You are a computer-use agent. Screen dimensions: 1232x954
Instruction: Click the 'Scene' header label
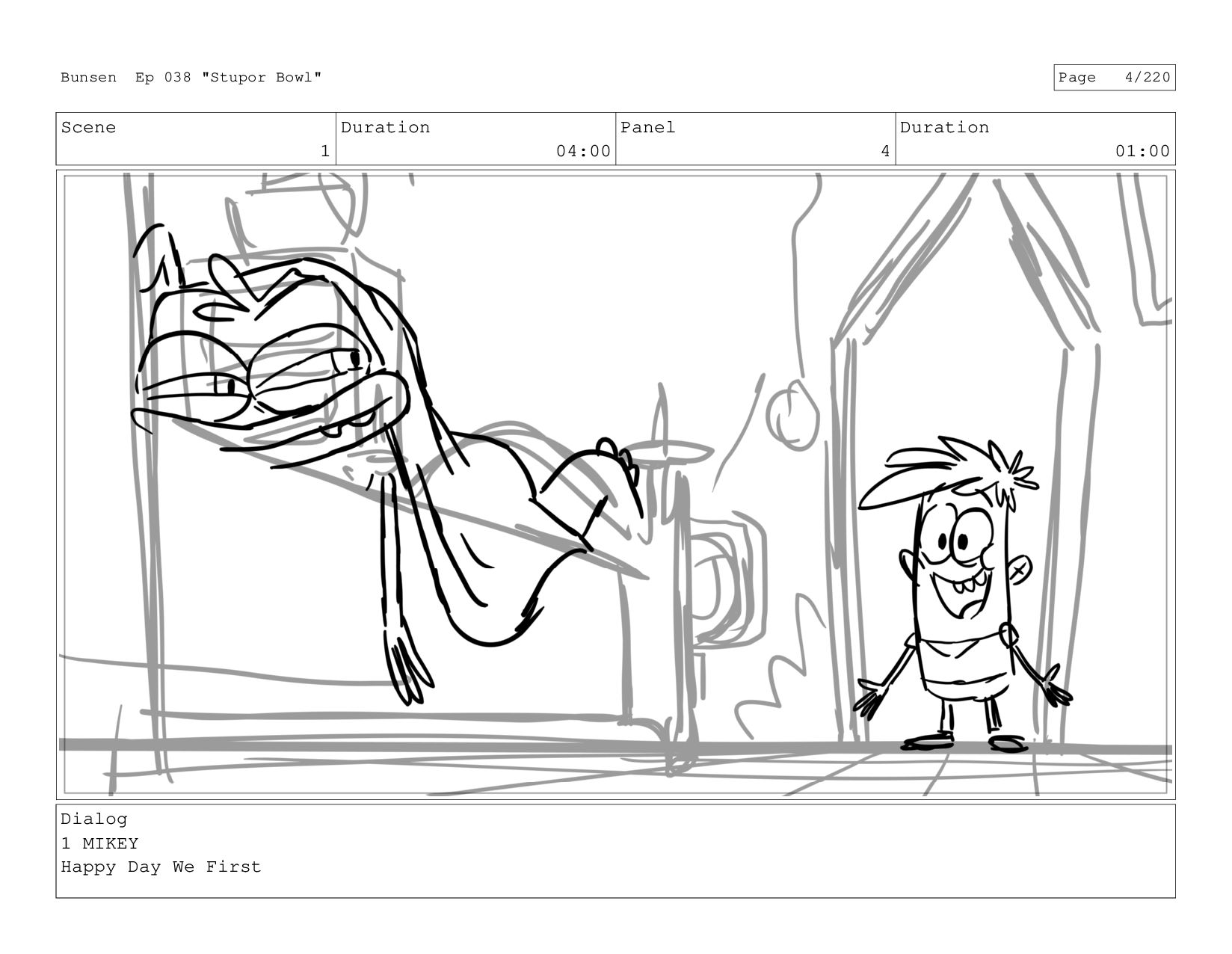(88, 128)
